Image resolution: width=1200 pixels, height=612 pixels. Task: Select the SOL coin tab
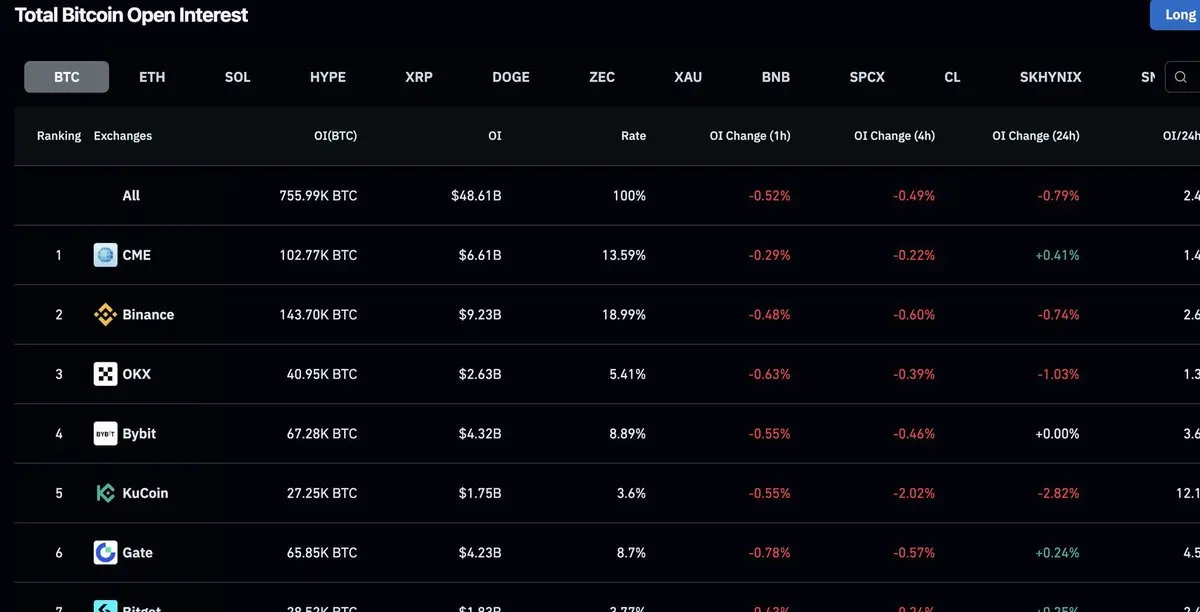[x=238, y=77]
